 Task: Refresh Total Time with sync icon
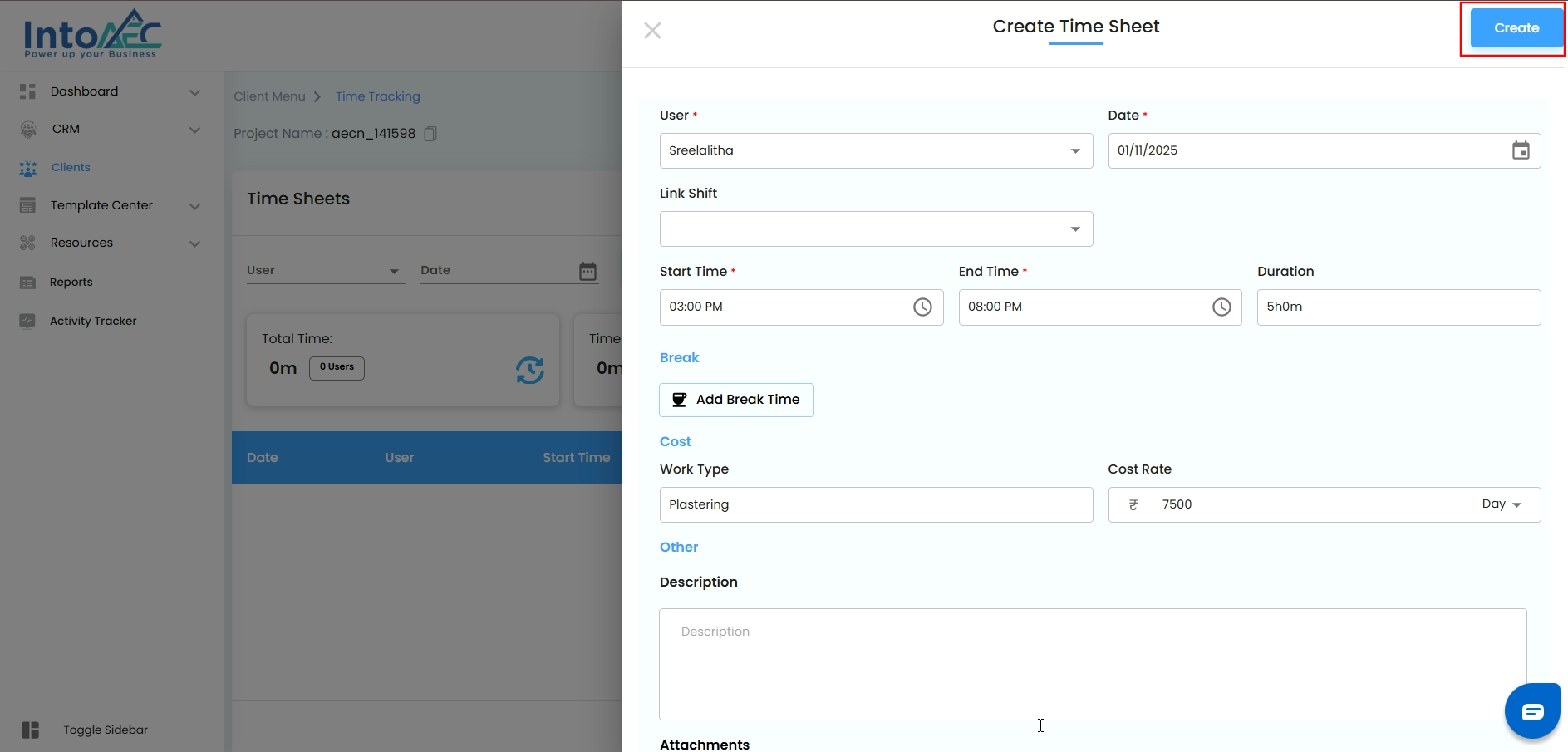[x=529, y=370]
